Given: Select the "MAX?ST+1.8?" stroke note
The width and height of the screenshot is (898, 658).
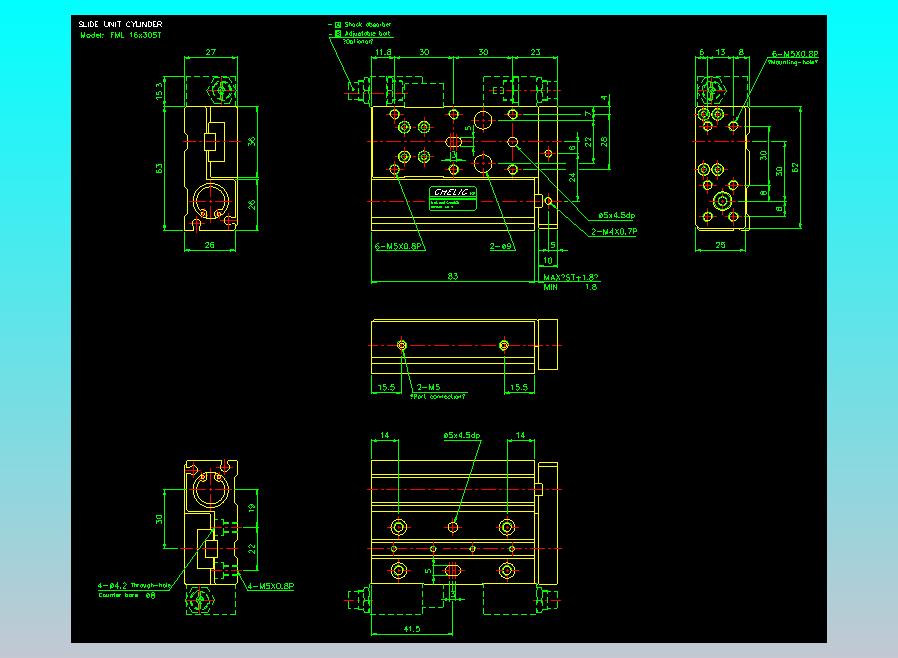Looking at the screenshot, I should 570,277.
